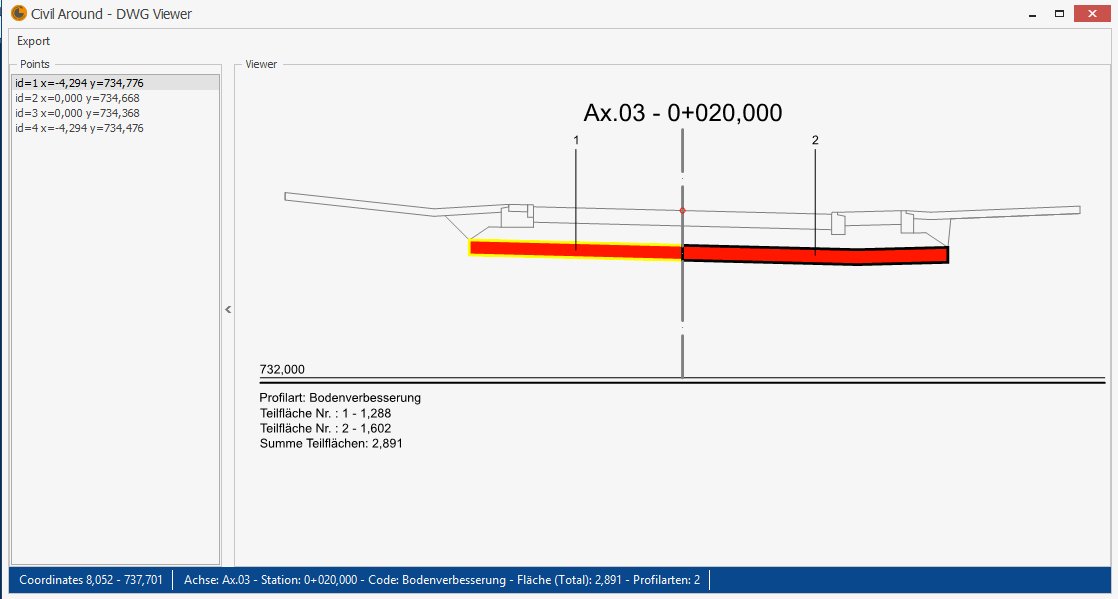The image size is (1118, 599).
Task: Click the Achse Ax.03 status bar entry
Action: (x=441, y=580)
